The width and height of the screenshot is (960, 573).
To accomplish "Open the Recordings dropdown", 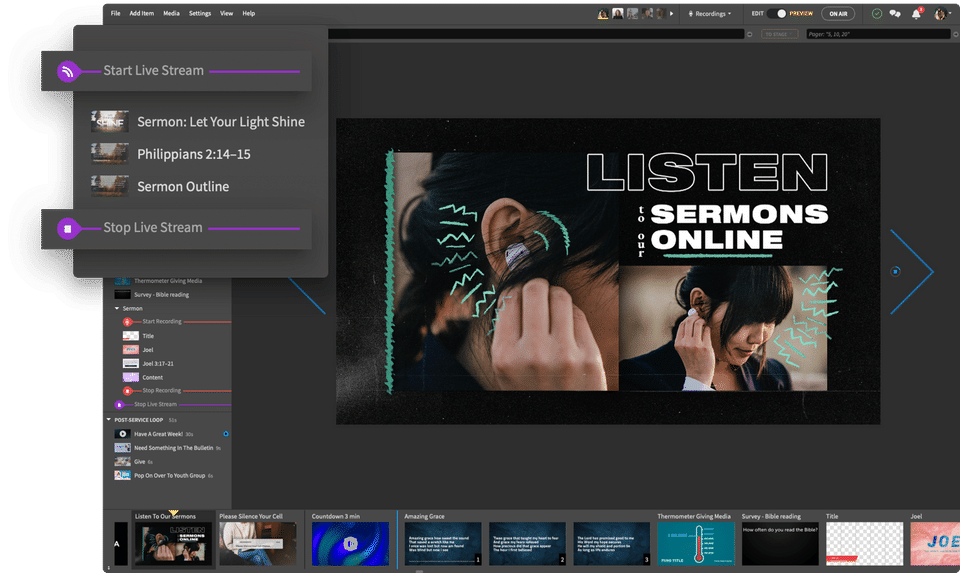I will coord(711,14).
